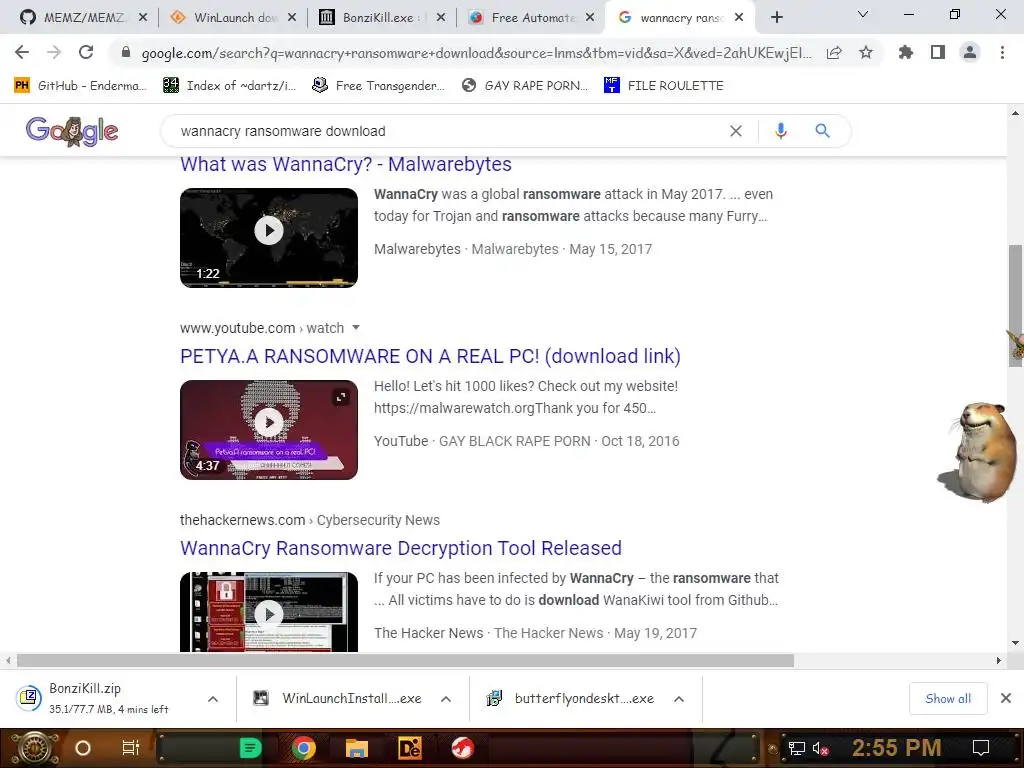Screen dimensions: 1024x768
Task: Reload the current Google search page
Action: point(86,52)
